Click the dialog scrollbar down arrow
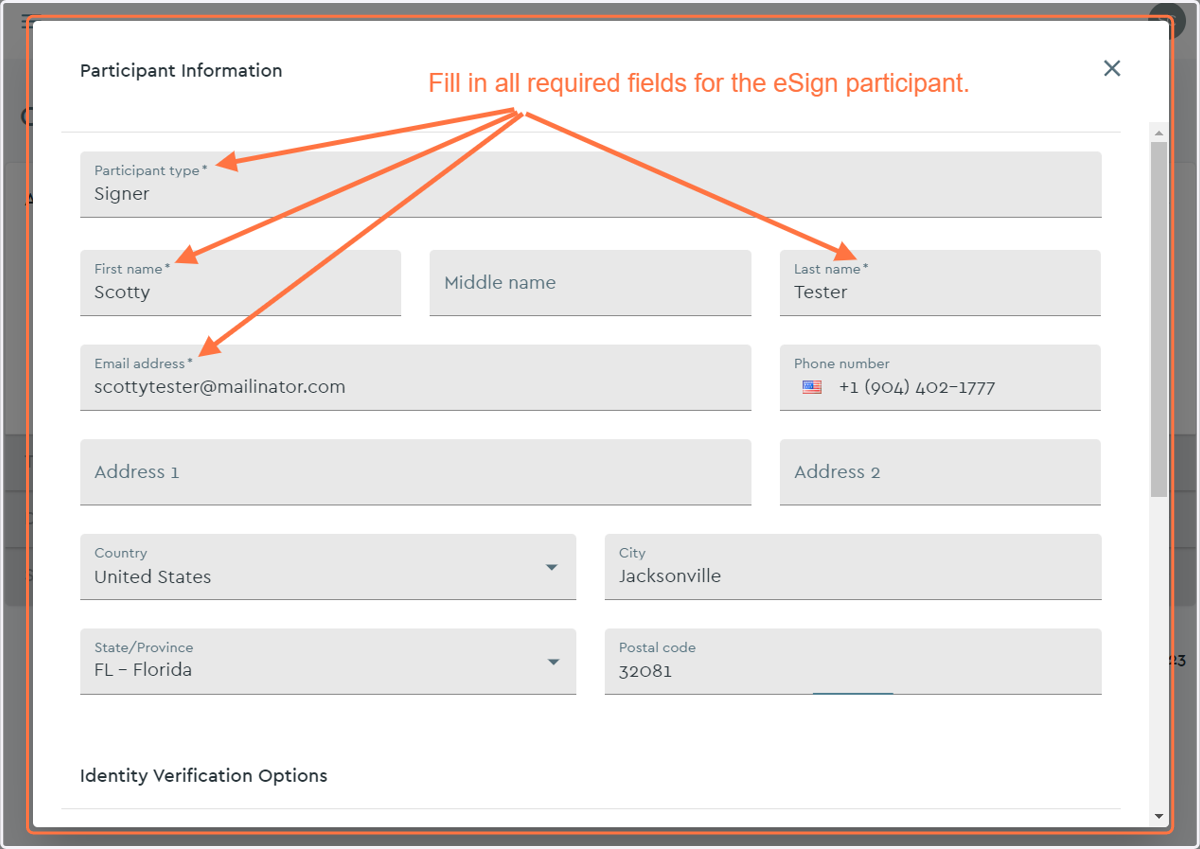Viewport: 1200px width, 849px height. (1159, 817)
